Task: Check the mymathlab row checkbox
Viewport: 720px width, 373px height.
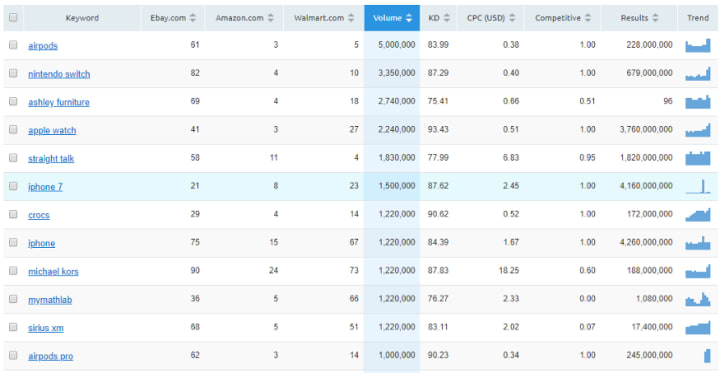Action: pos(13,299)
